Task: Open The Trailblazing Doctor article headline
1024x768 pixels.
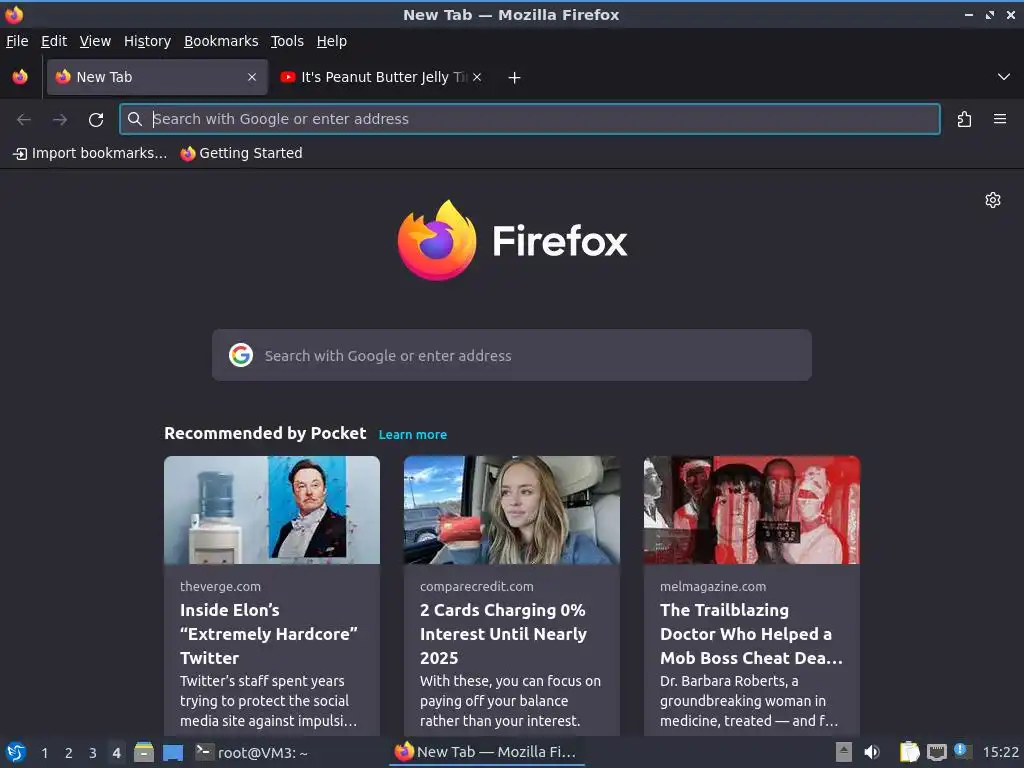Action: pyautogui.click(x=751, y=634)
